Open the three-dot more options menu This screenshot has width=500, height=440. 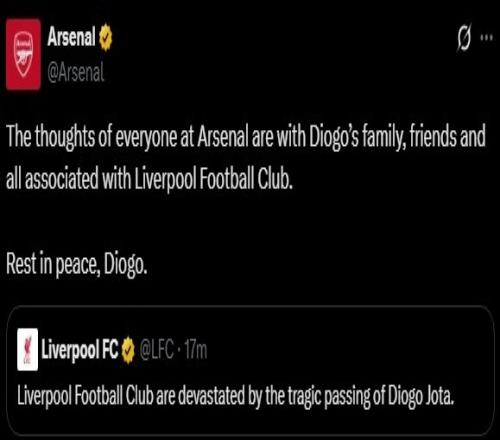pyautogui.click(x=486, y=37)
